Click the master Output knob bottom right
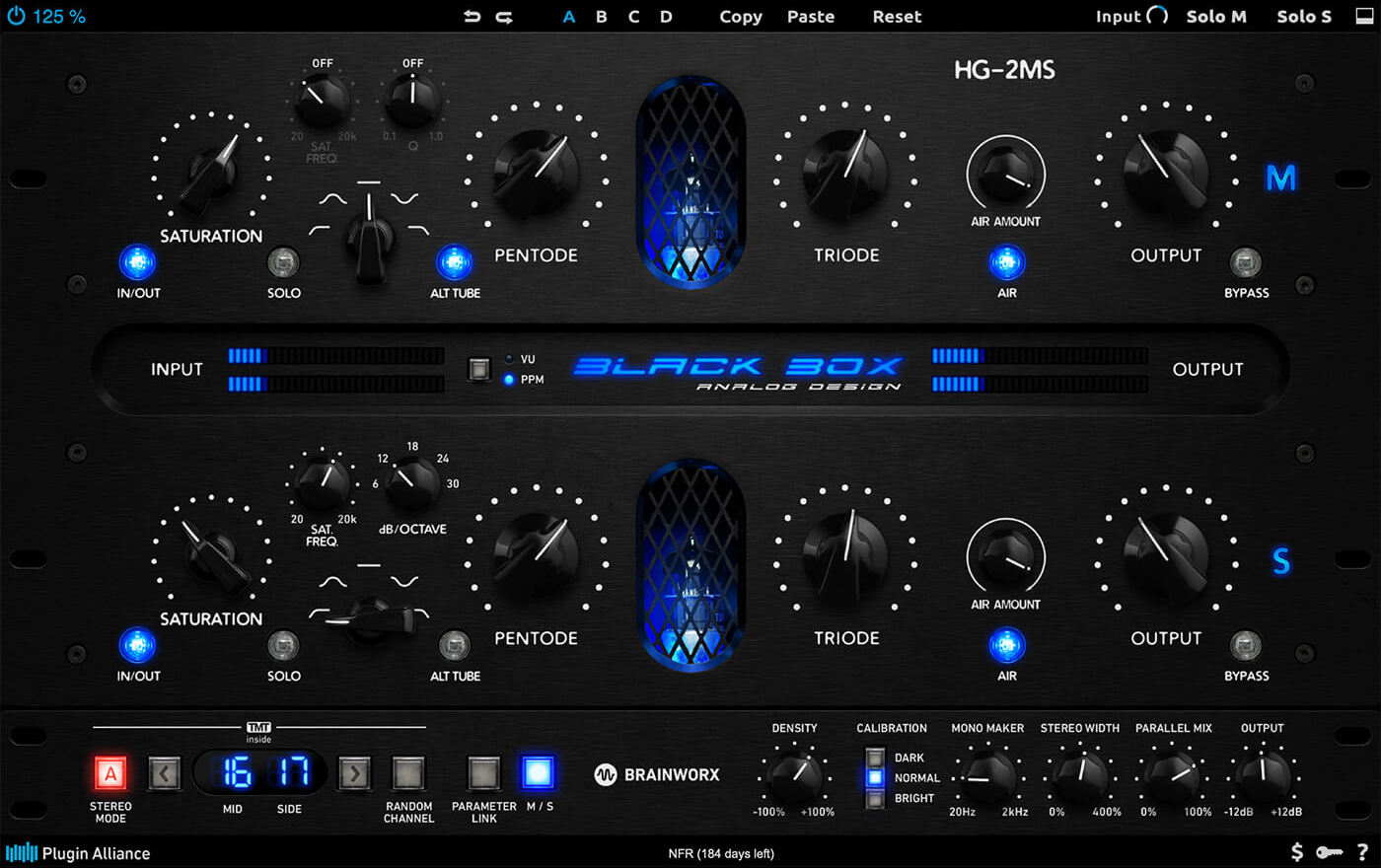Viewport: 1381px width, 868px height. tap(1263, 776)
